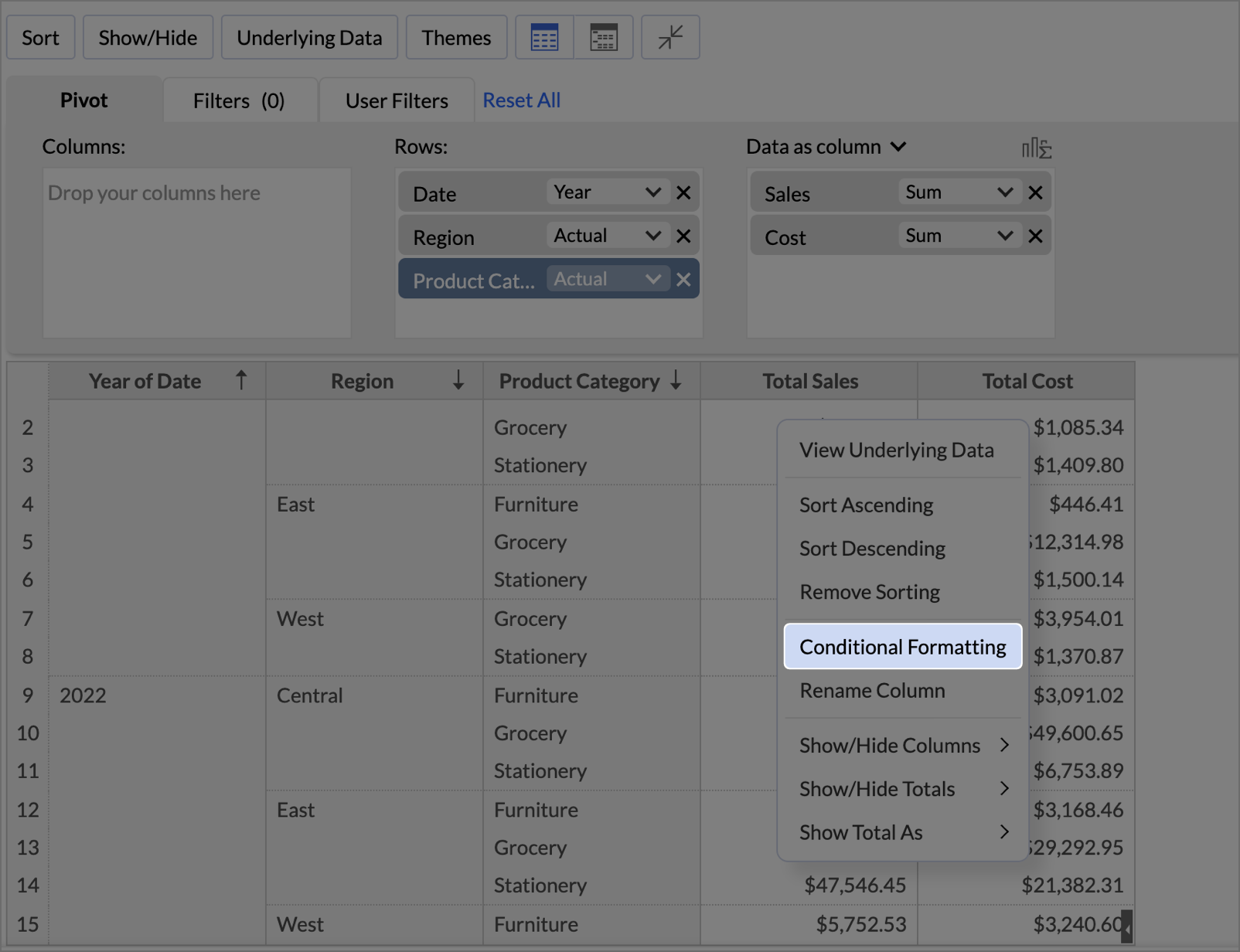Expand the Show/Hide Totals submenu
Screen dimensions: 1240x952
[x=903, y=789]
